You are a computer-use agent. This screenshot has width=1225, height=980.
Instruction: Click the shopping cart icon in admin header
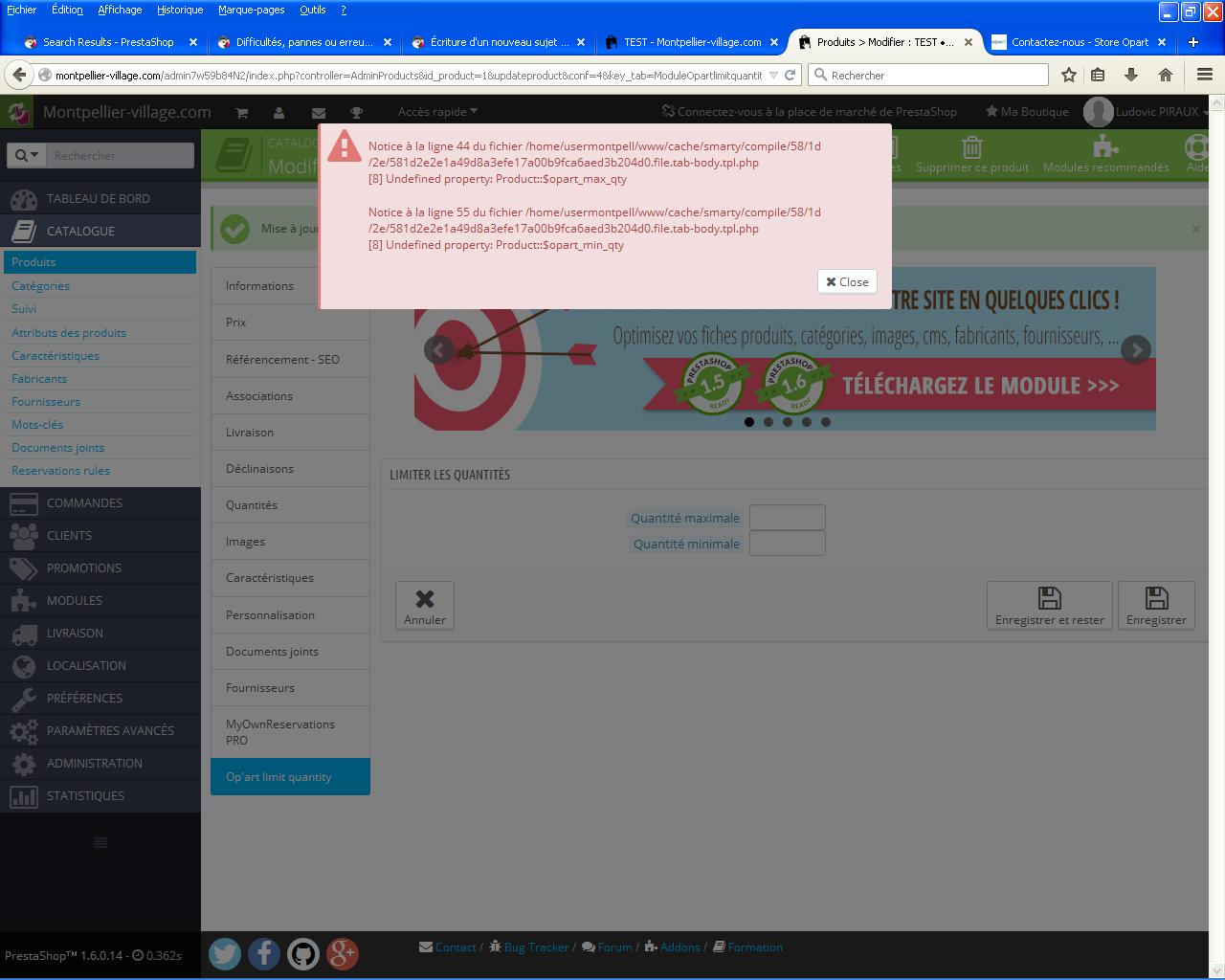242,112
